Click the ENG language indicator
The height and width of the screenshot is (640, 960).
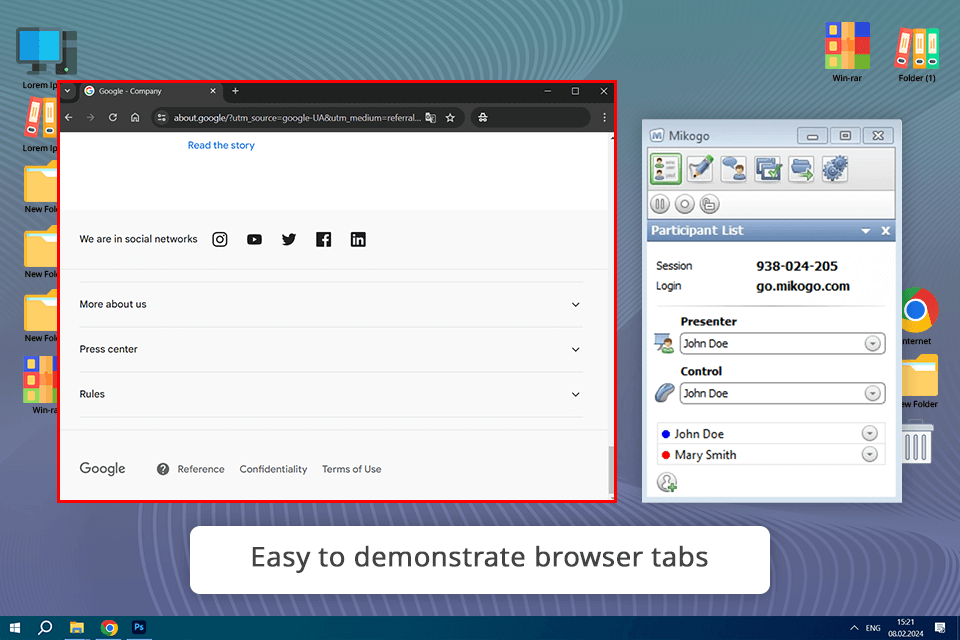click(873, 628)
